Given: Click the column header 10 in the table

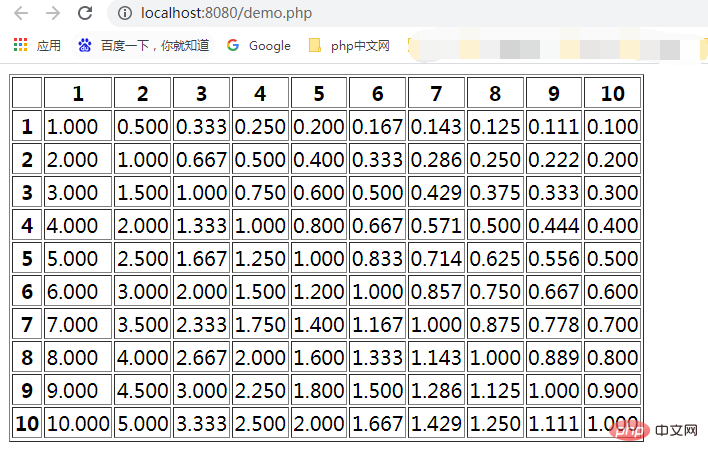Looking at the screenshot, I should [612, 94].
